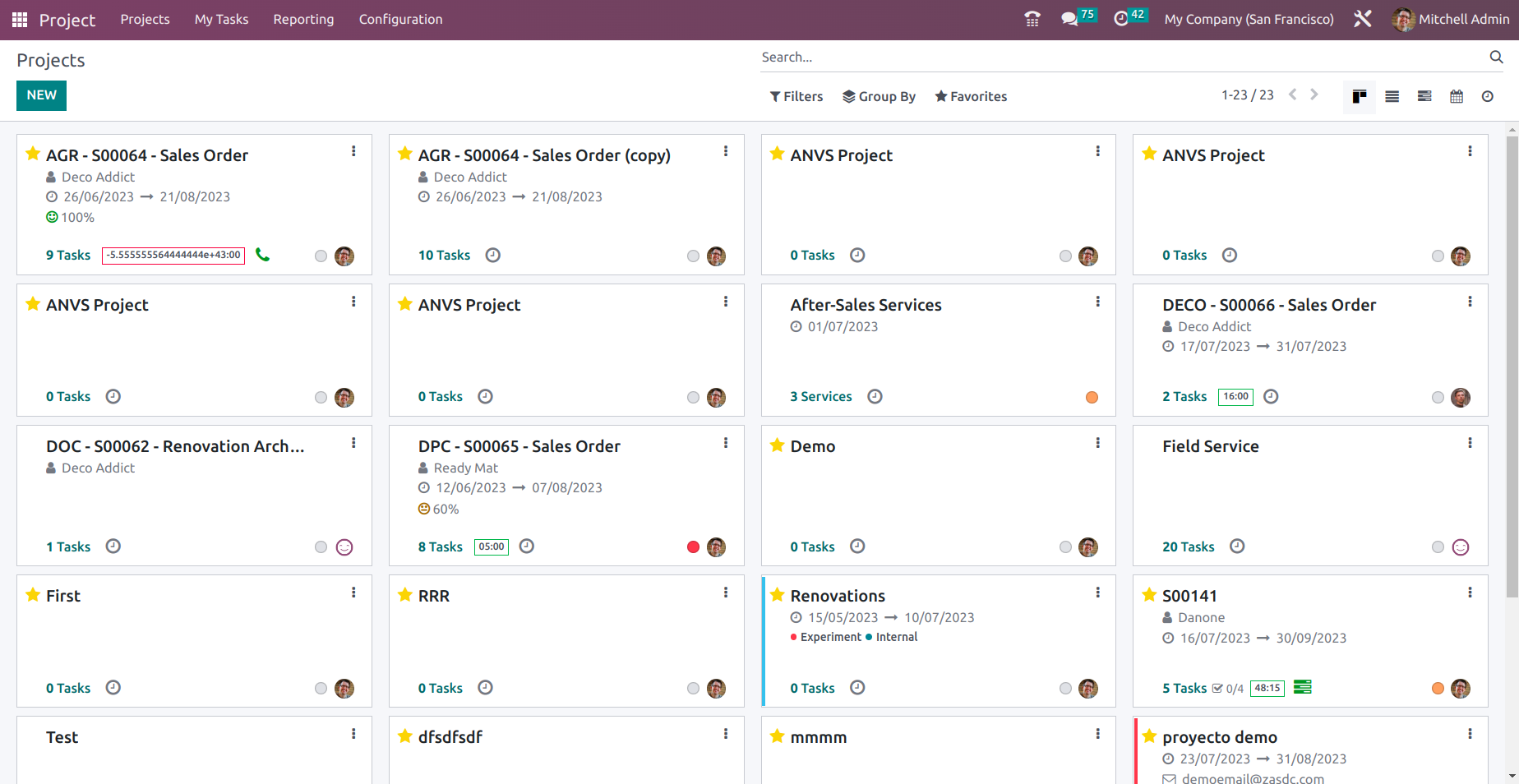Open the messaging conversations icon showing 75

pos(1069,18)
